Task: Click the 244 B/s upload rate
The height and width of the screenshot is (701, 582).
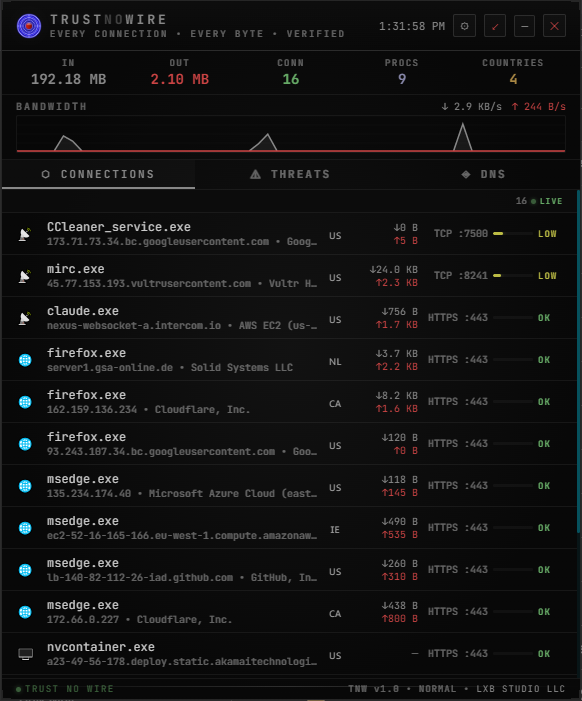Action: [539, 107]
